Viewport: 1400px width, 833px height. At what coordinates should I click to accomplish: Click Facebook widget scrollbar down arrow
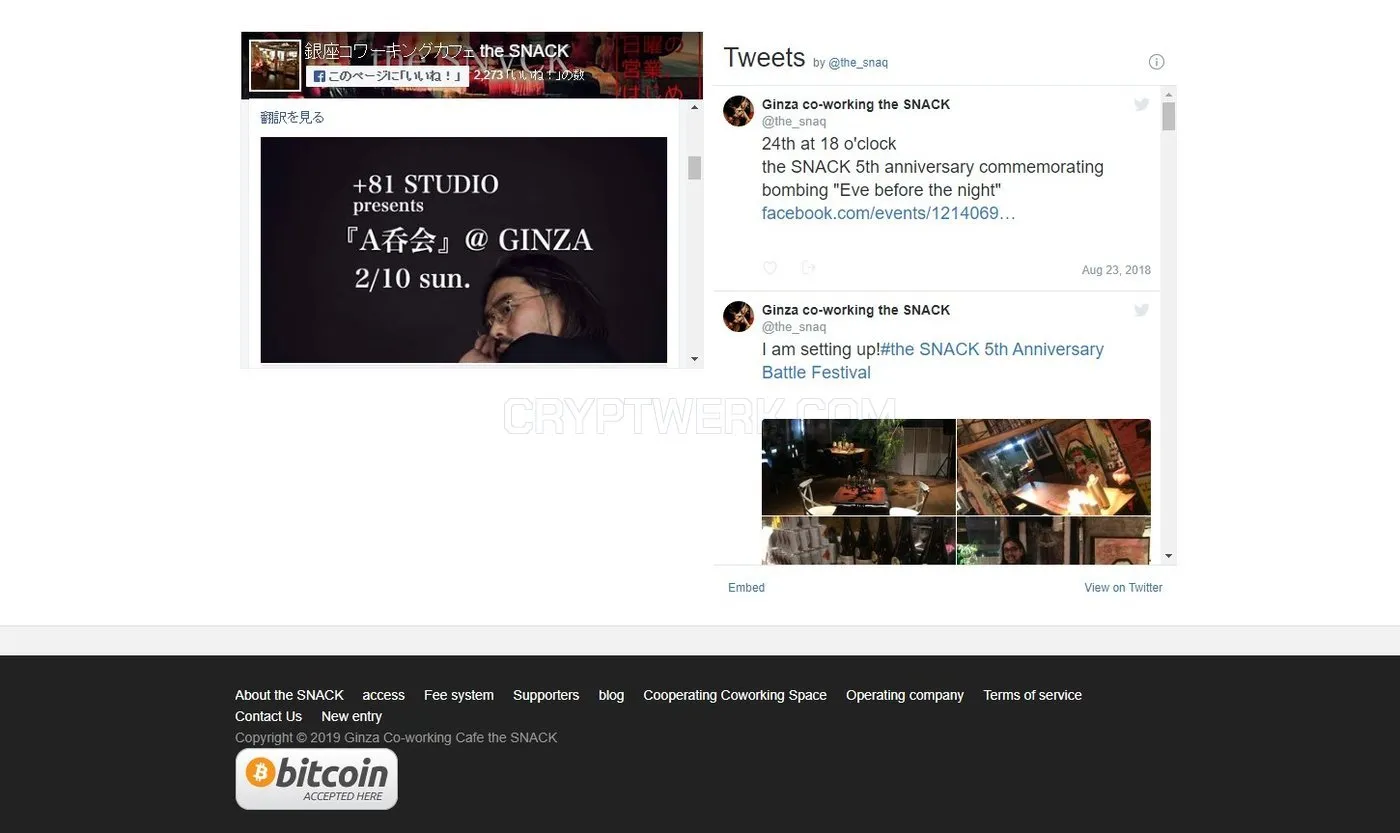click(x=695, y=359)
